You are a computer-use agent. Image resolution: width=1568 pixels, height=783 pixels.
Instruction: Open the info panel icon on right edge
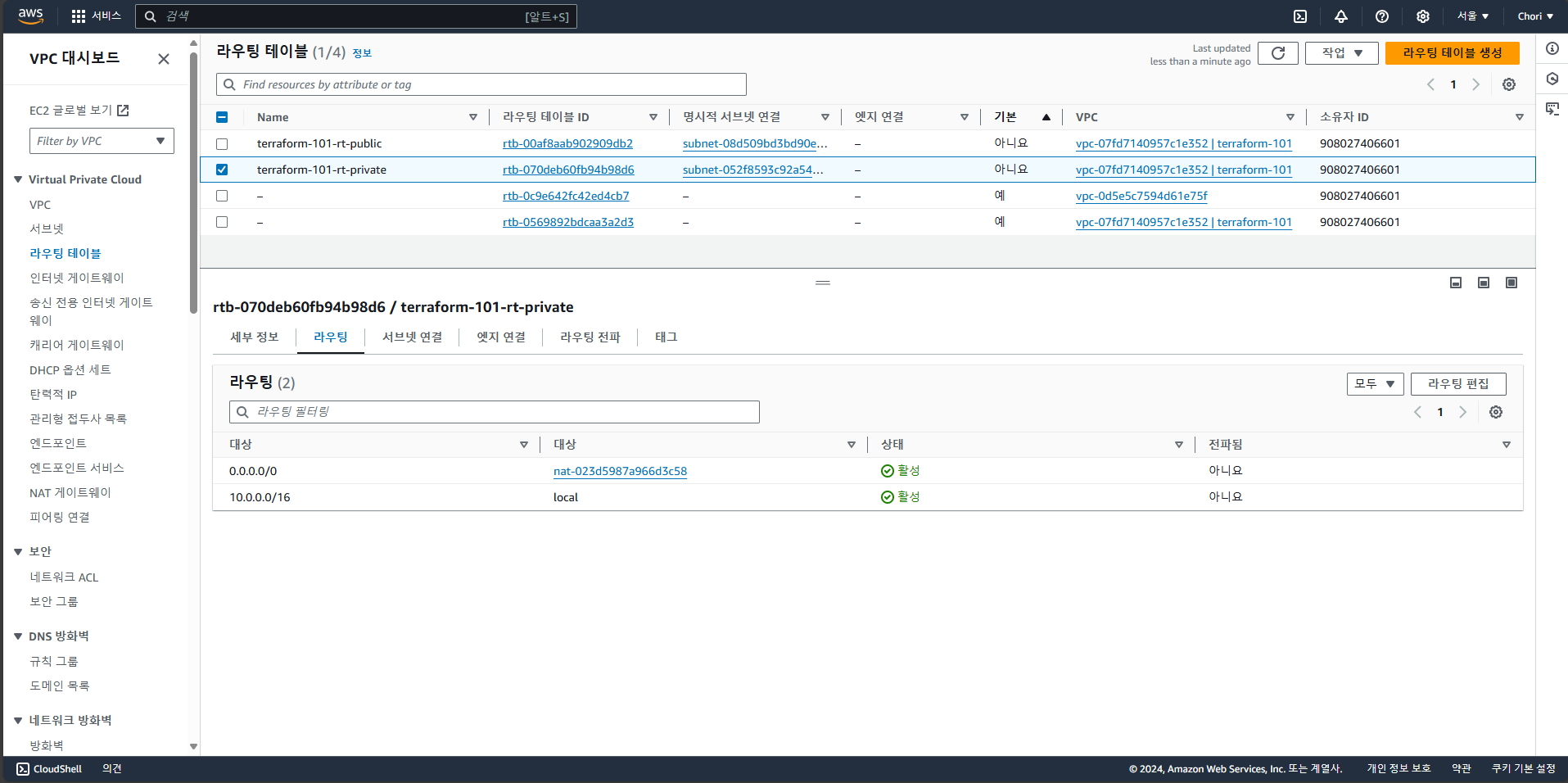[x=1552, y=48]
